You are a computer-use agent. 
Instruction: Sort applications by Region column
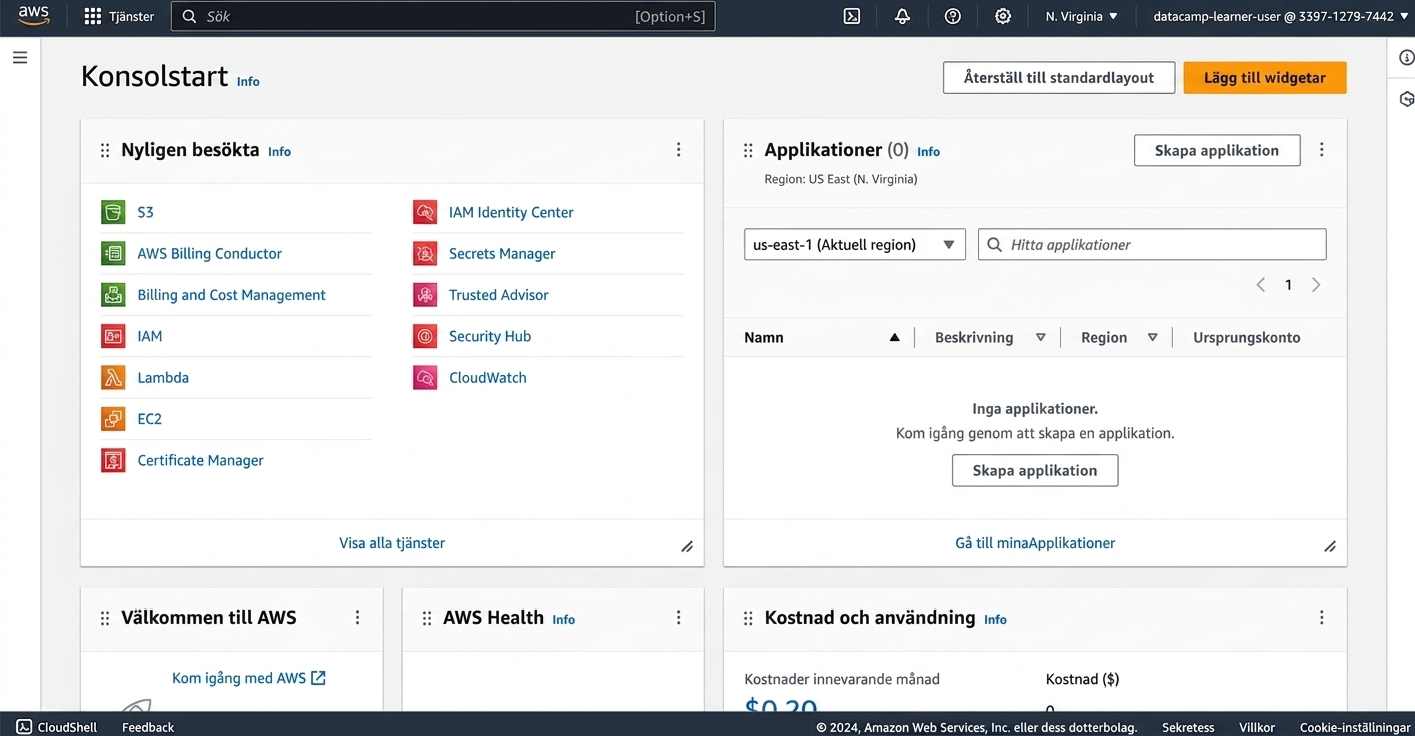(1119, 338)
